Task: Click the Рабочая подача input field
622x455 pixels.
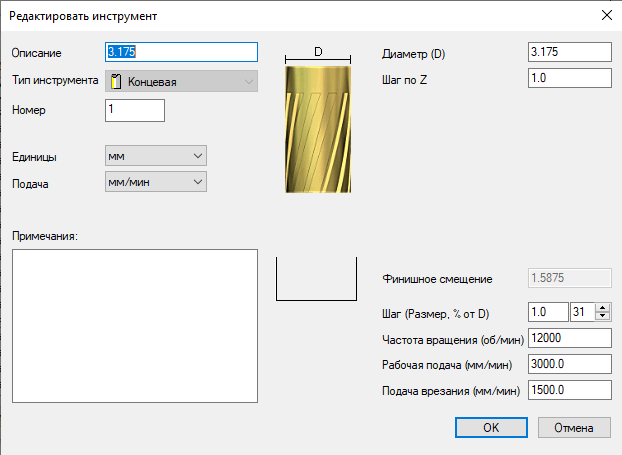Action: pos(570,364)
